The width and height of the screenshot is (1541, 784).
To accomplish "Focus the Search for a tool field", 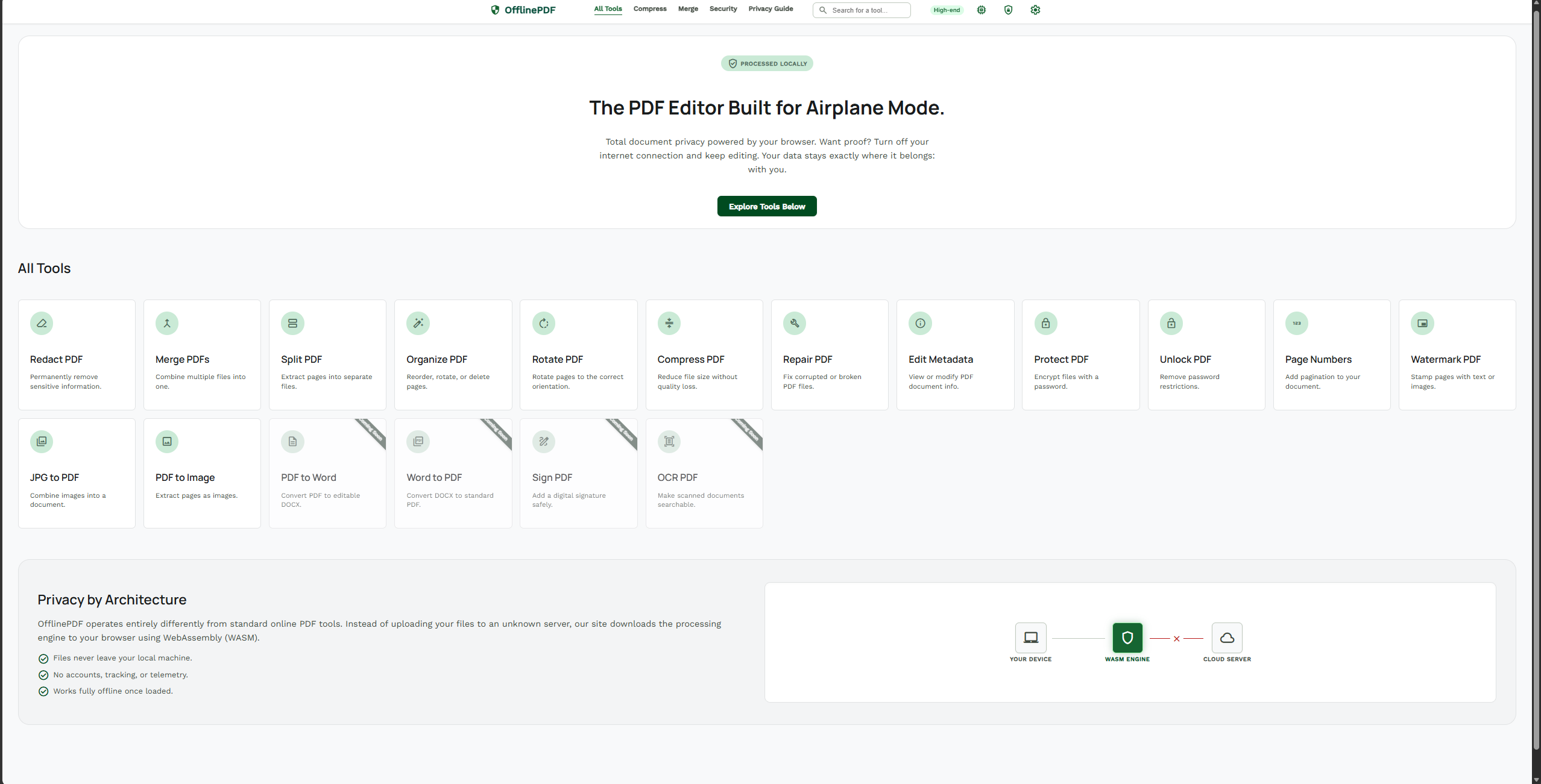I will point(862,10).
